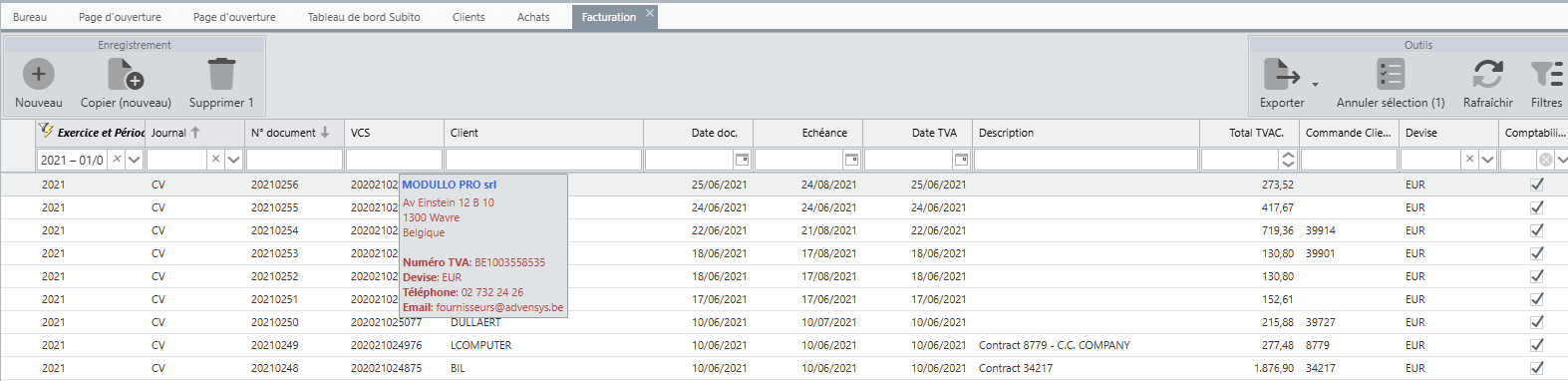Select client cell DULLAERT

click(x=475, y=322)
